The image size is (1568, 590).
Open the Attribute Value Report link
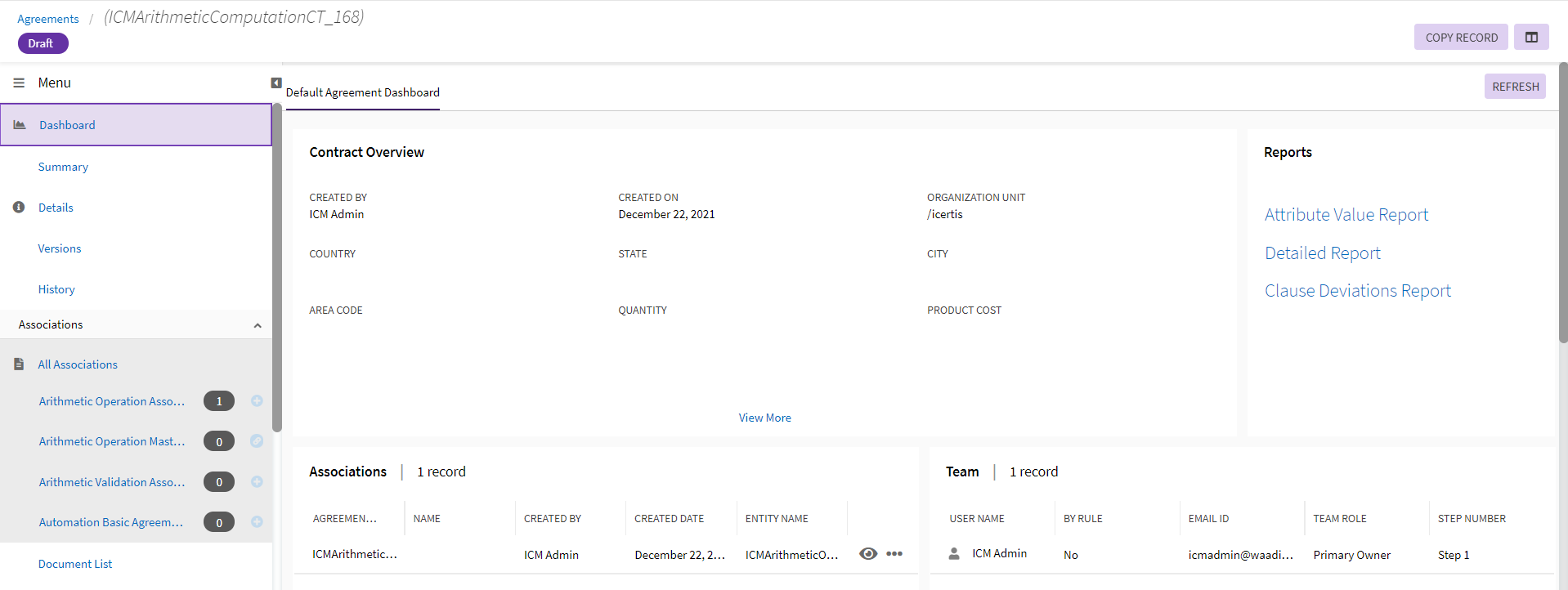tap(1346, 215)
